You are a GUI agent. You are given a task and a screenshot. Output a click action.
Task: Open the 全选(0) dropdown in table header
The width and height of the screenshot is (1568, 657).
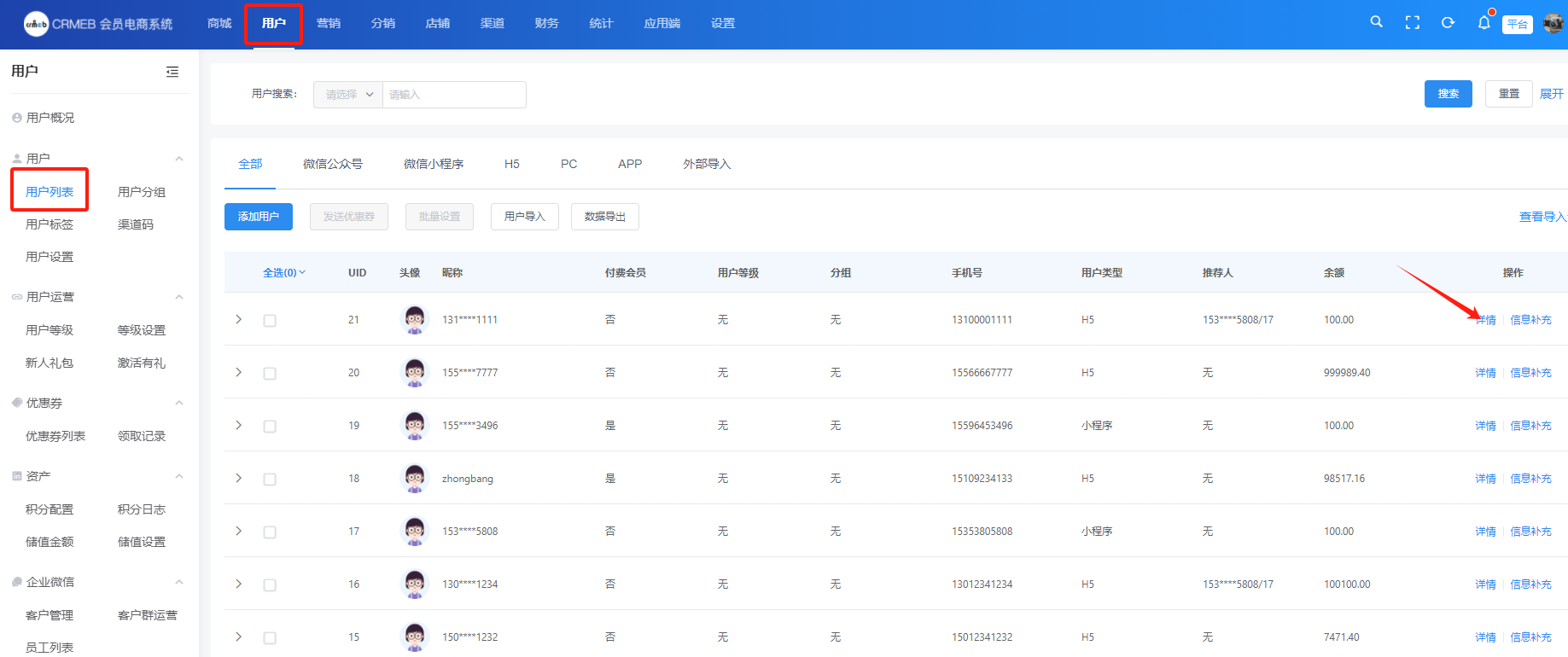click(x=284, y=273)
